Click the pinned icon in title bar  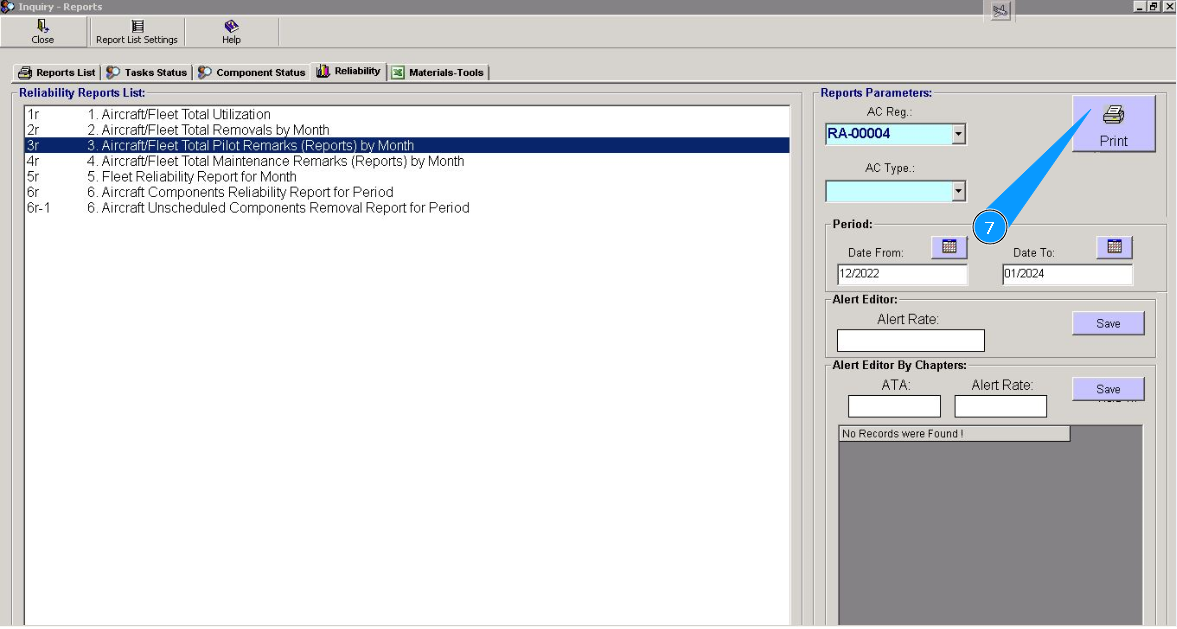(x=1000, y=10)
